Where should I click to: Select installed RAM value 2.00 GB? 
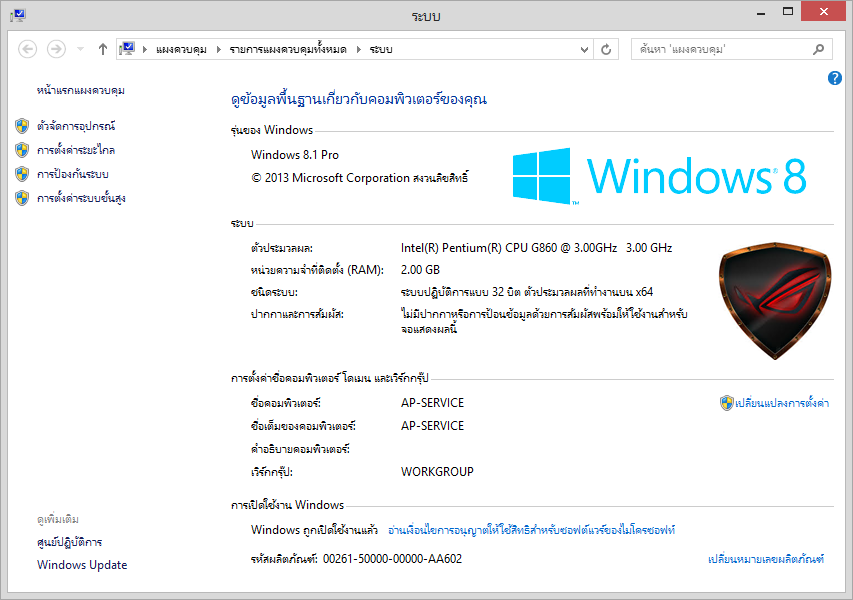coord(420,270)
